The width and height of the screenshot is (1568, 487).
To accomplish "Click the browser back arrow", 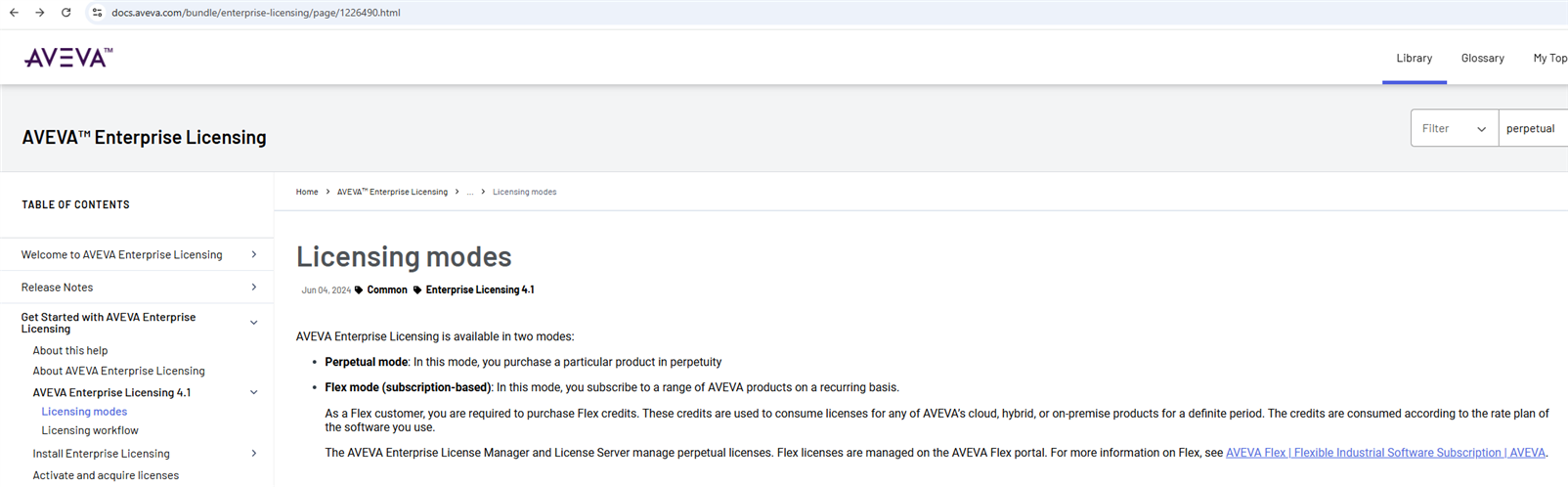I will (14, 13).
